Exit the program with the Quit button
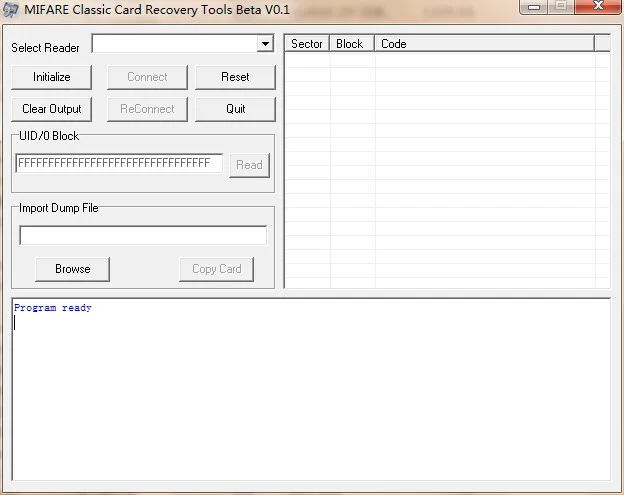 (235, 109)
